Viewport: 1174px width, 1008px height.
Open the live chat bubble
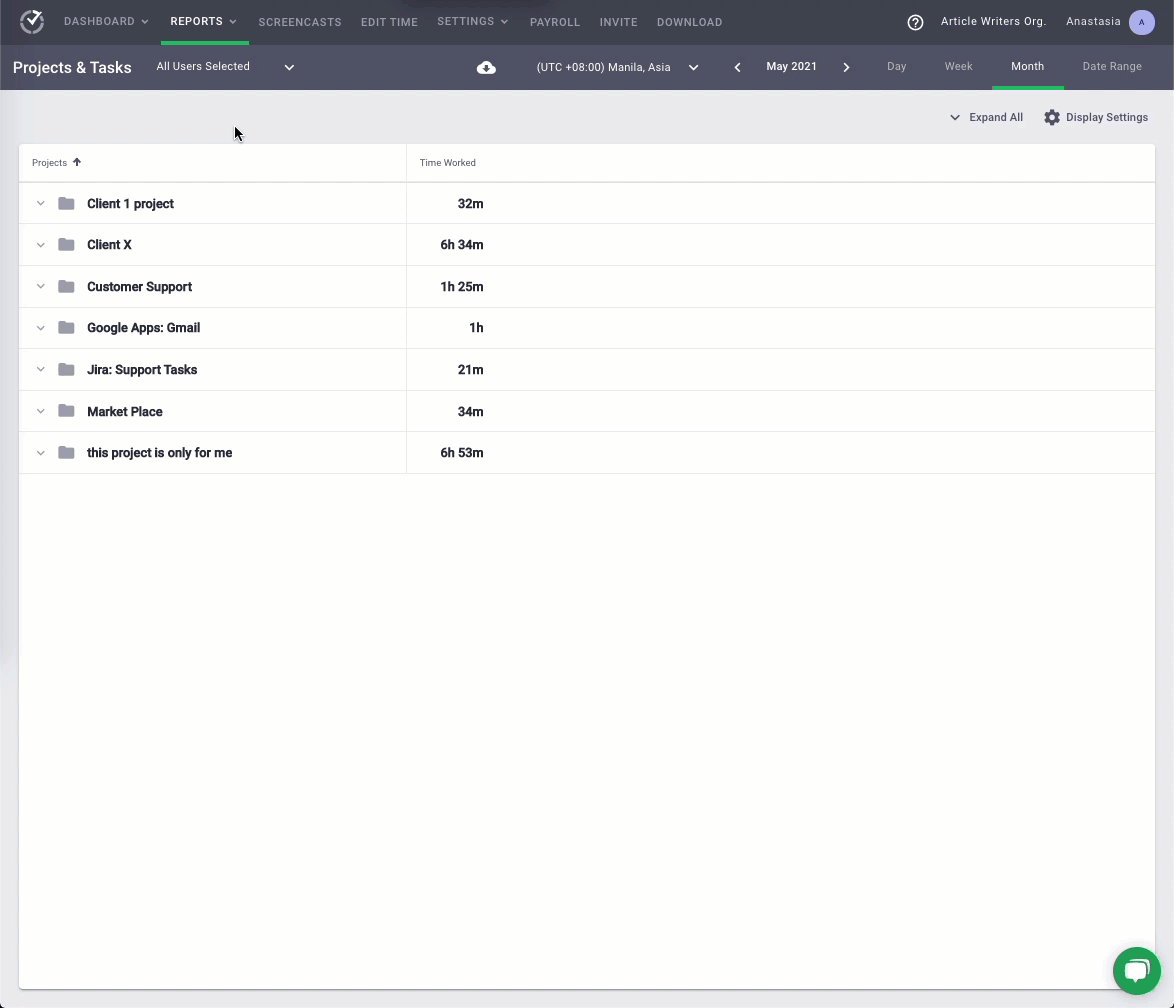[x=1136, y=970]
